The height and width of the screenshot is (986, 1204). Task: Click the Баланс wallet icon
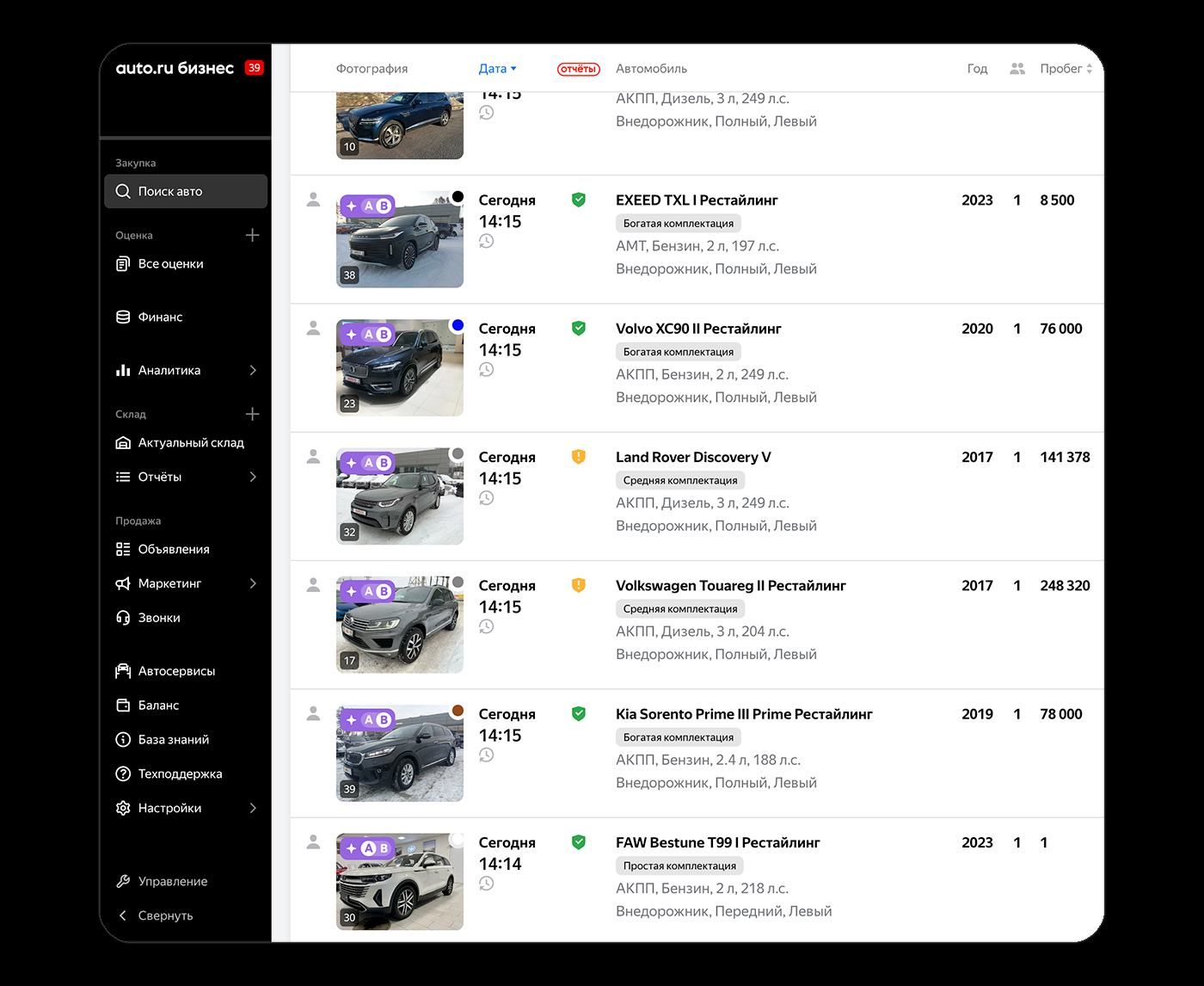click(x=123, y=706)
